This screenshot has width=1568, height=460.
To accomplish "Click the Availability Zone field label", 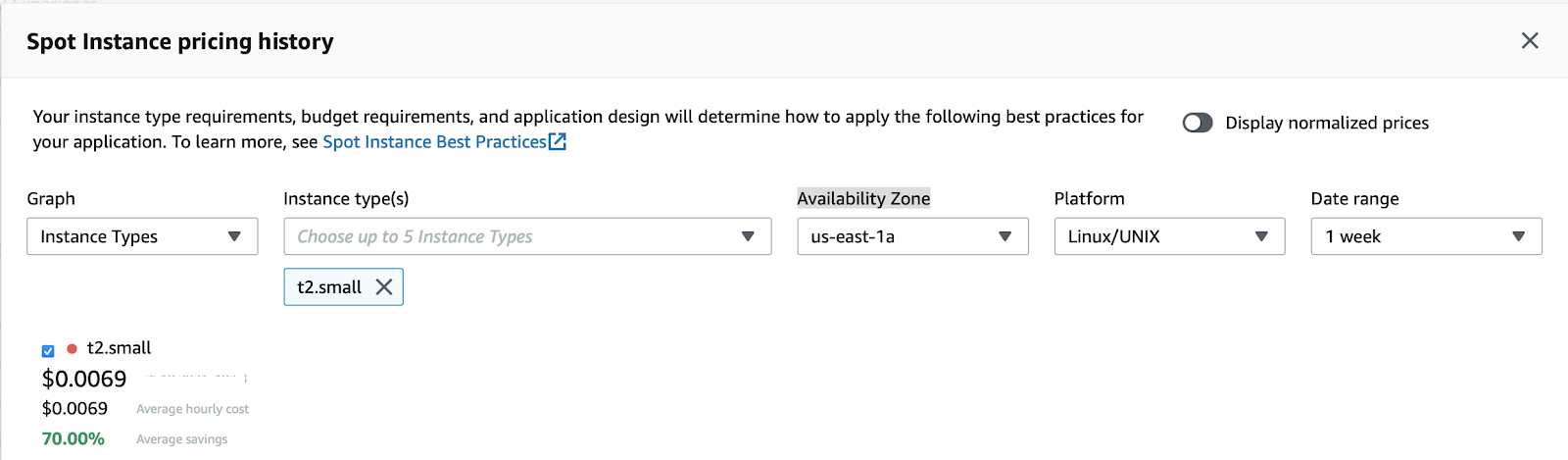I will click(863, 198).
